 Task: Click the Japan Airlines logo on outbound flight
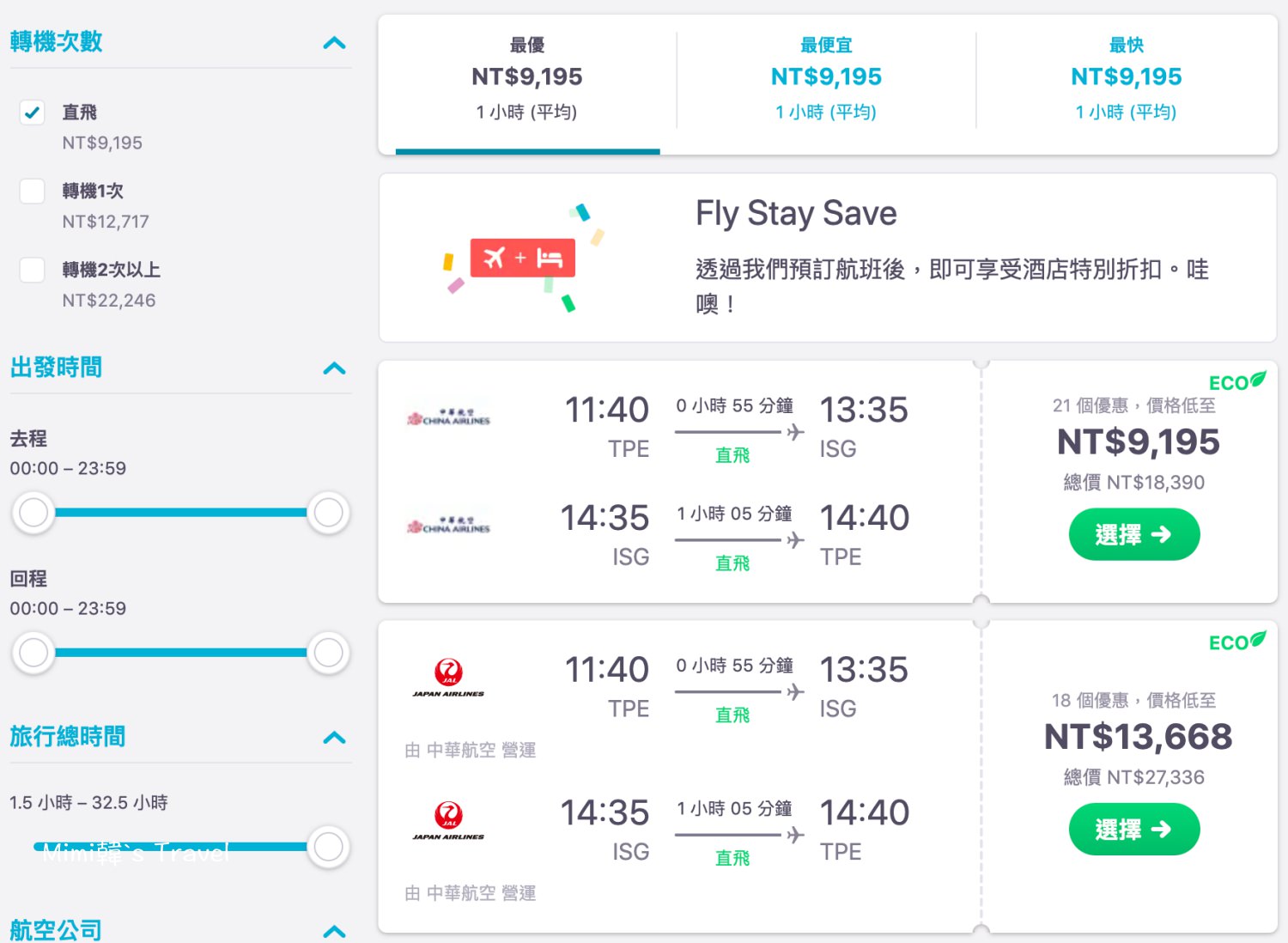point(448,677)
